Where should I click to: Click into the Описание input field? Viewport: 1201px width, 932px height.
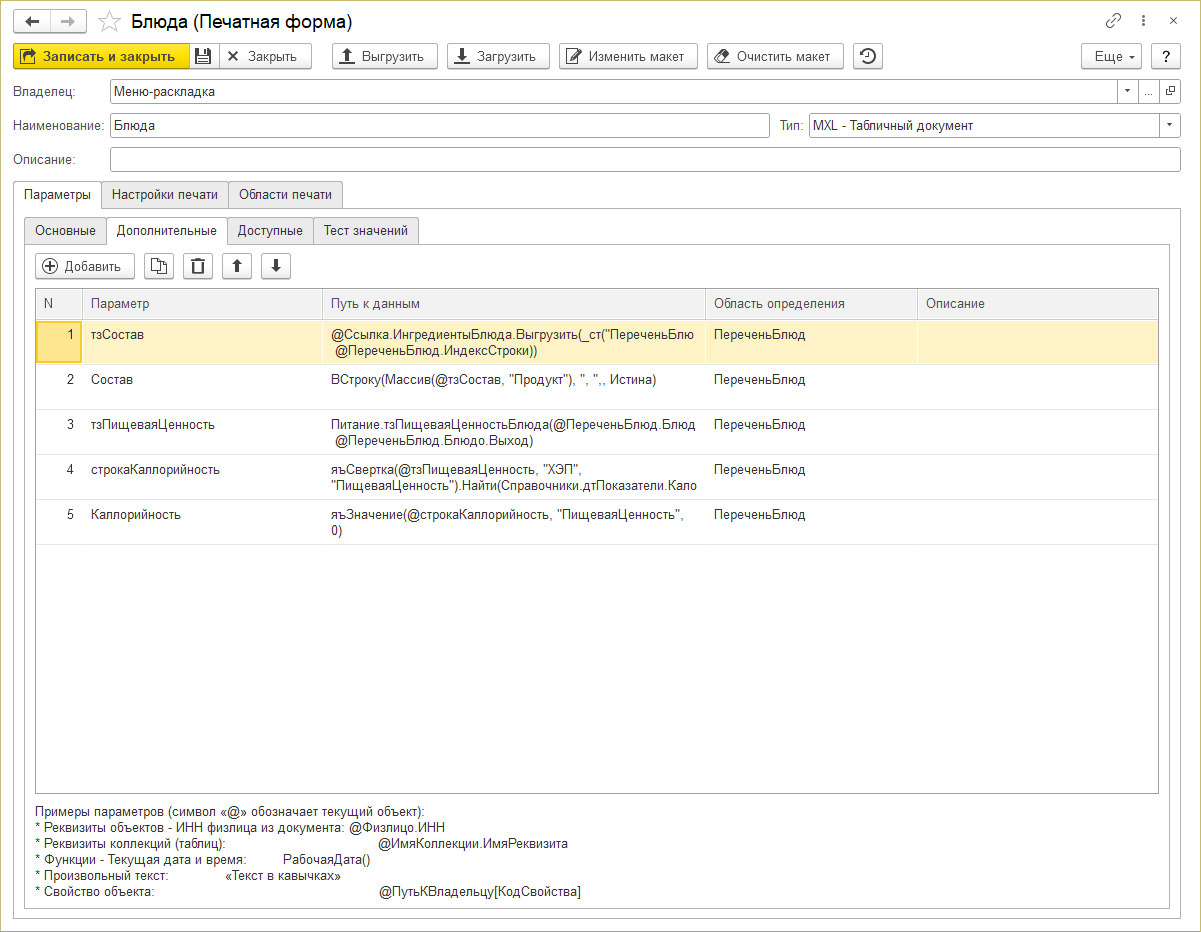tap(645, 160)
